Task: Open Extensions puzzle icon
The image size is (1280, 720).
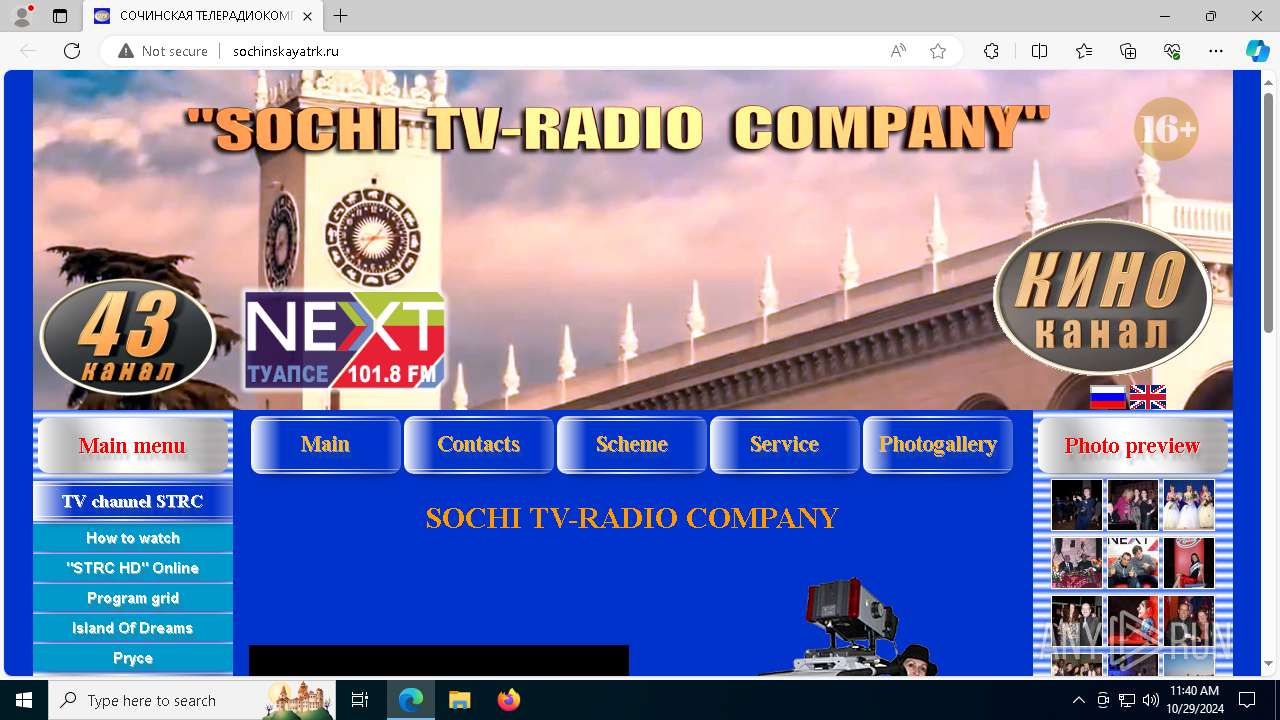Action: 991,51
